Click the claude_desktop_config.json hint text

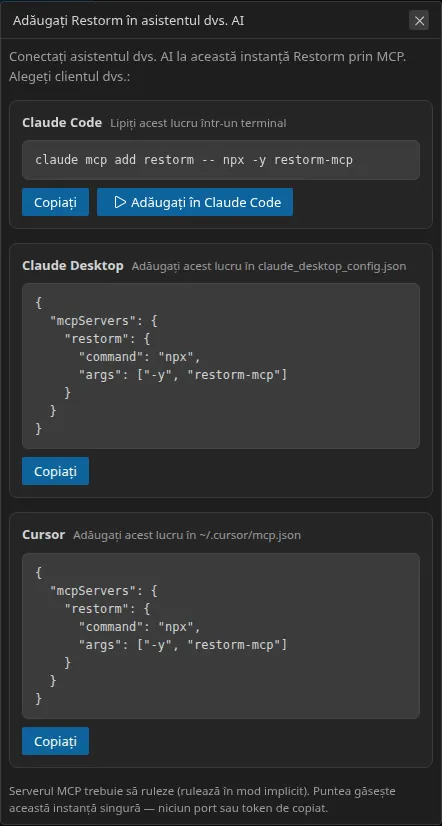pos(269,266)
